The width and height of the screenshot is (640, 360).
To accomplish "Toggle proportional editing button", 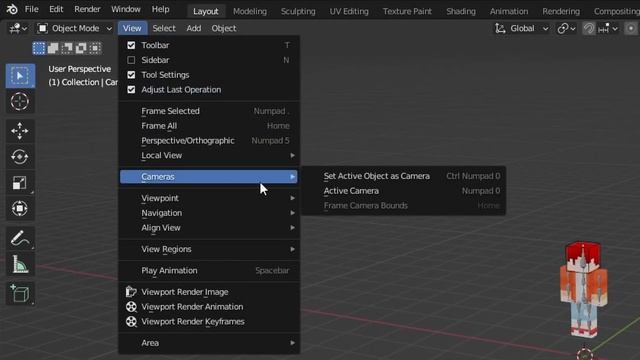I will 631,28.
